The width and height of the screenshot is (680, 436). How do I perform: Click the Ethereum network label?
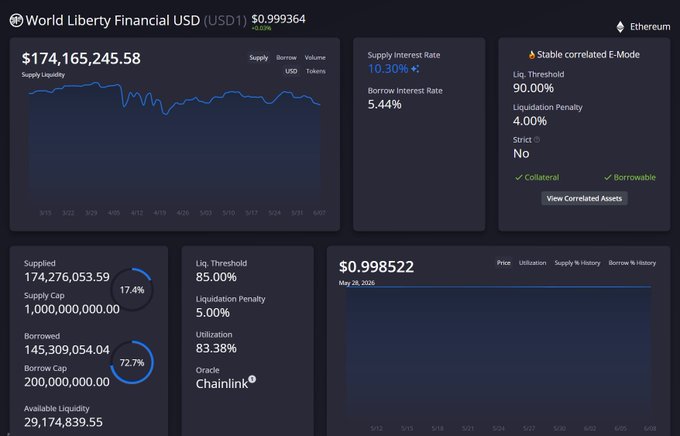pos(650,27)
